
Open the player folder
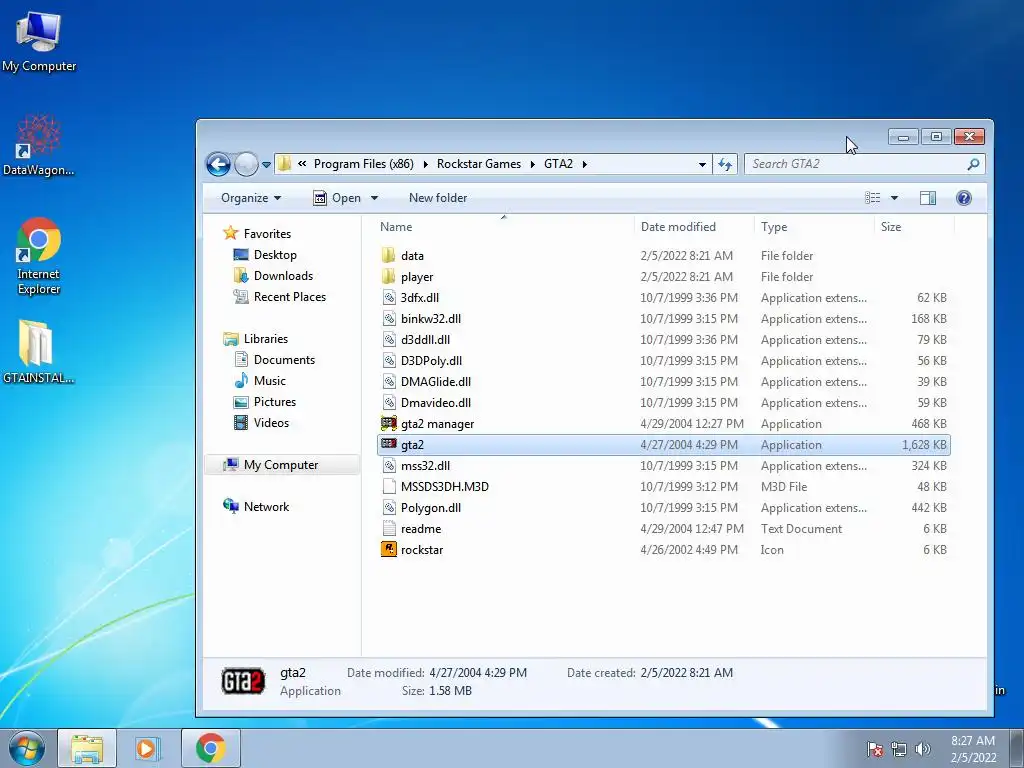pyautogui.click(x=664, y=277)
